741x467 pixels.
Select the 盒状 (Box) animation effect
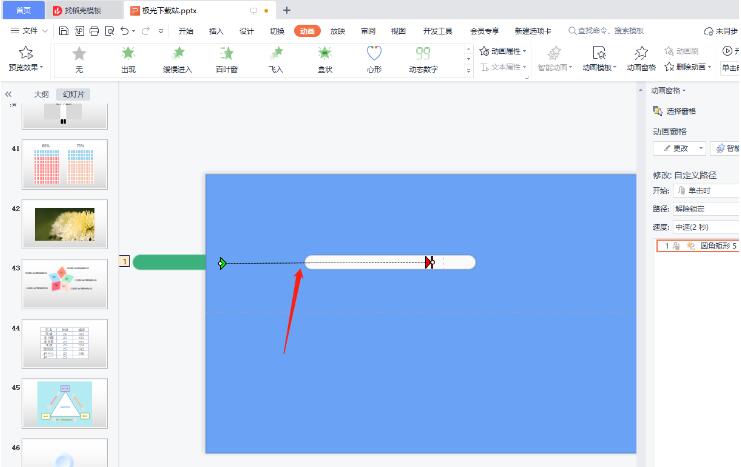325,59
